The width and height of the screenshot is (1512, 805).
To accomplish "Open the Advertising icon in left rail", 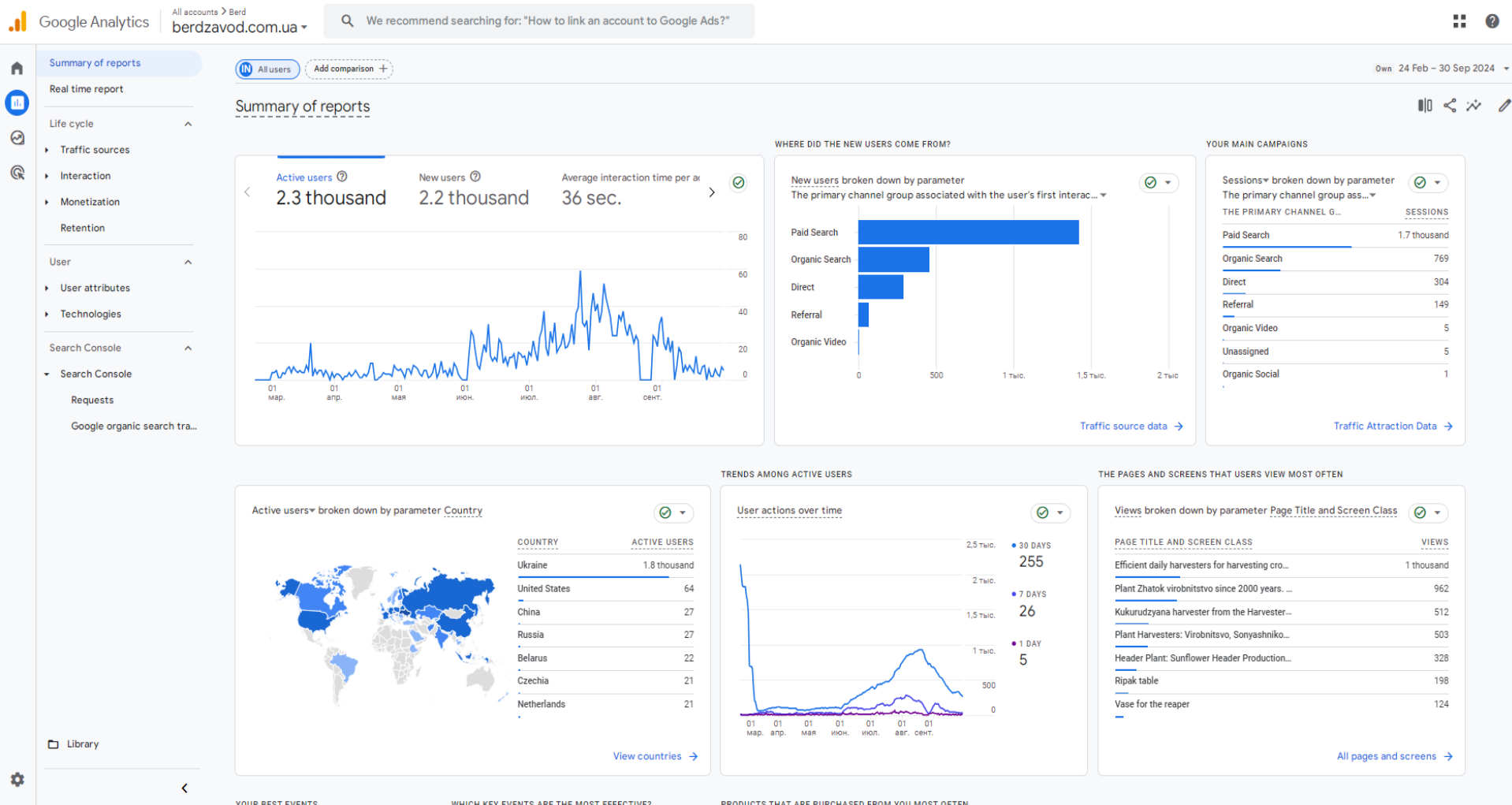I will (17, 173).
